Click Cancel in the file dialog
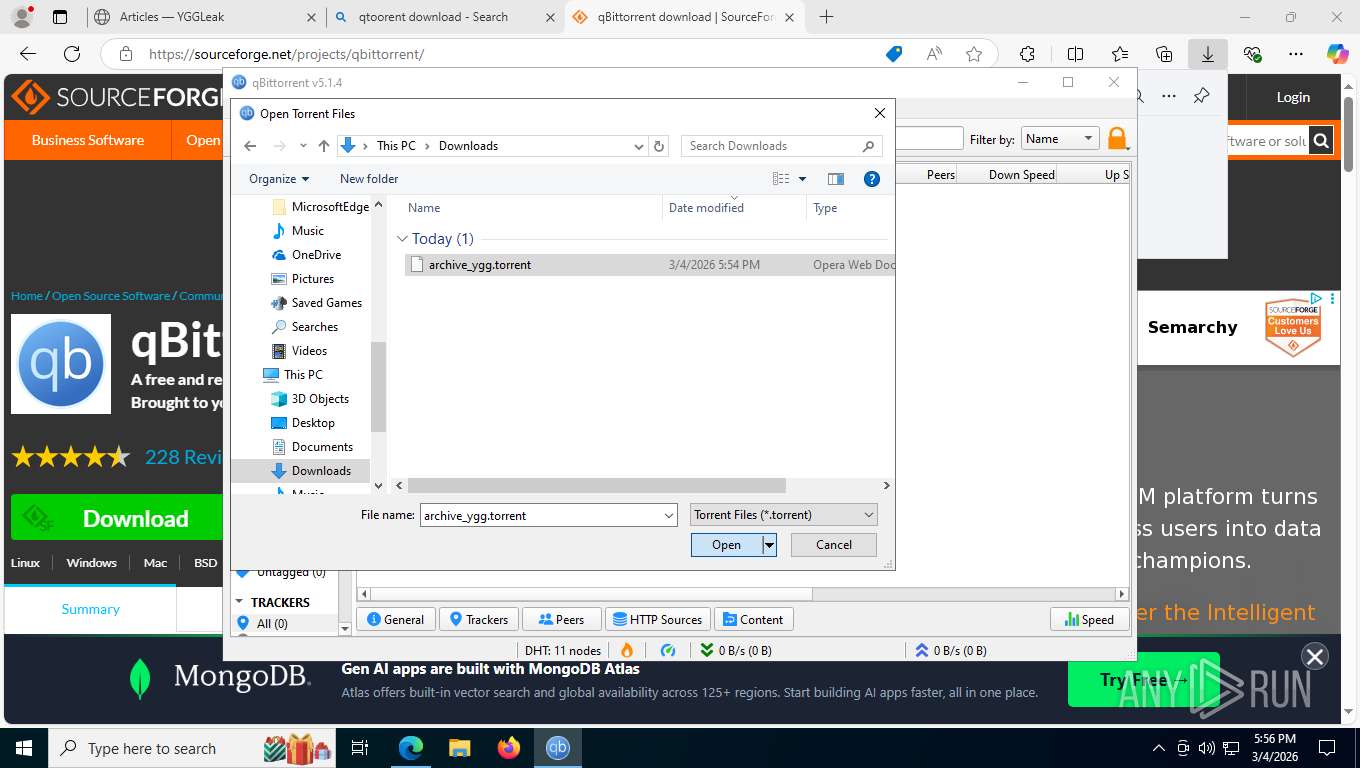Image resolution: width=1360 pixels, height=768 pixels. [x=834, y=546]
